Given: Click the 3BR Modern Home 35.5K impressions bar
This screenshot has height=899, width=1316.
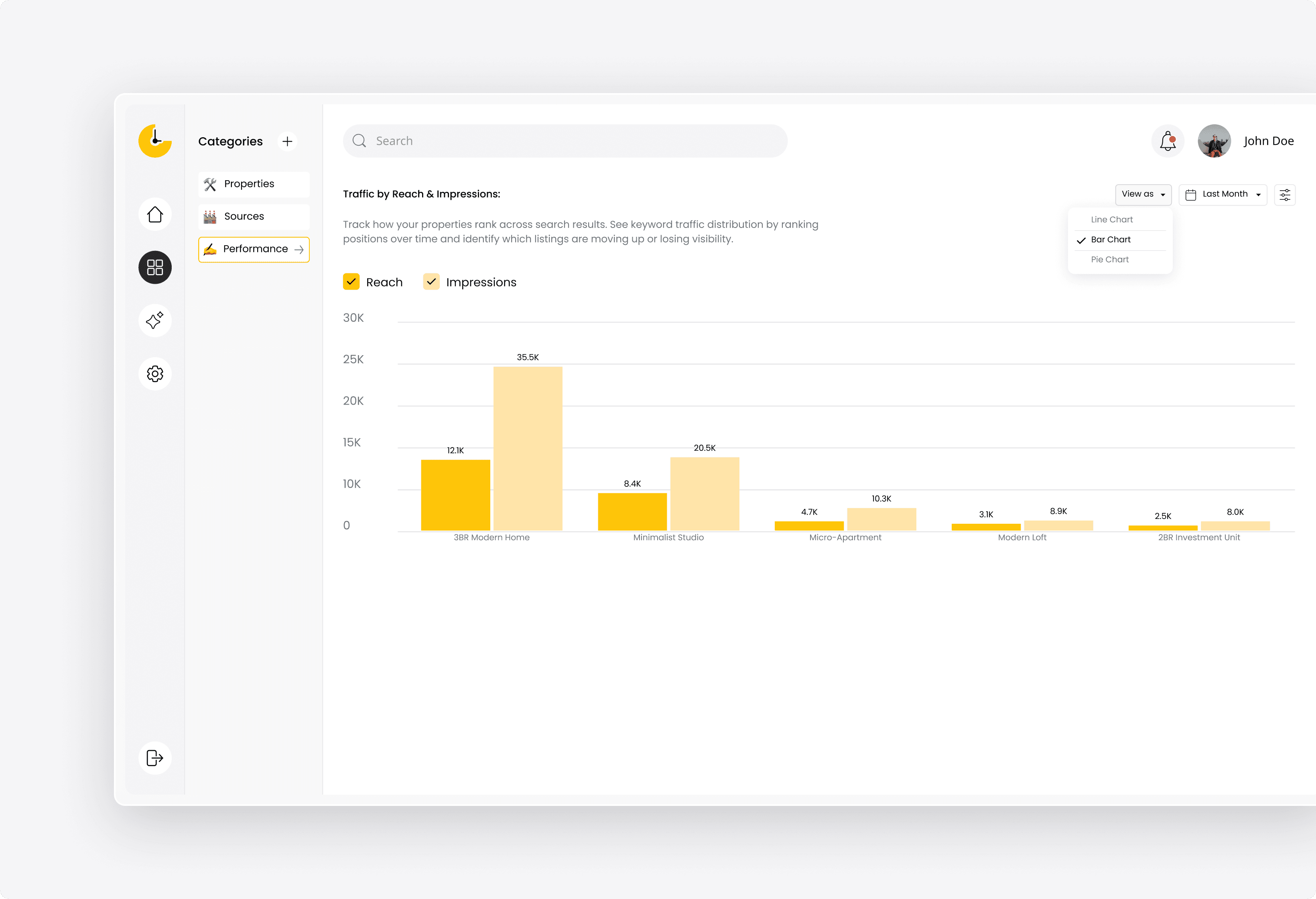Looking at the screenshot, I should pos(528,449).
